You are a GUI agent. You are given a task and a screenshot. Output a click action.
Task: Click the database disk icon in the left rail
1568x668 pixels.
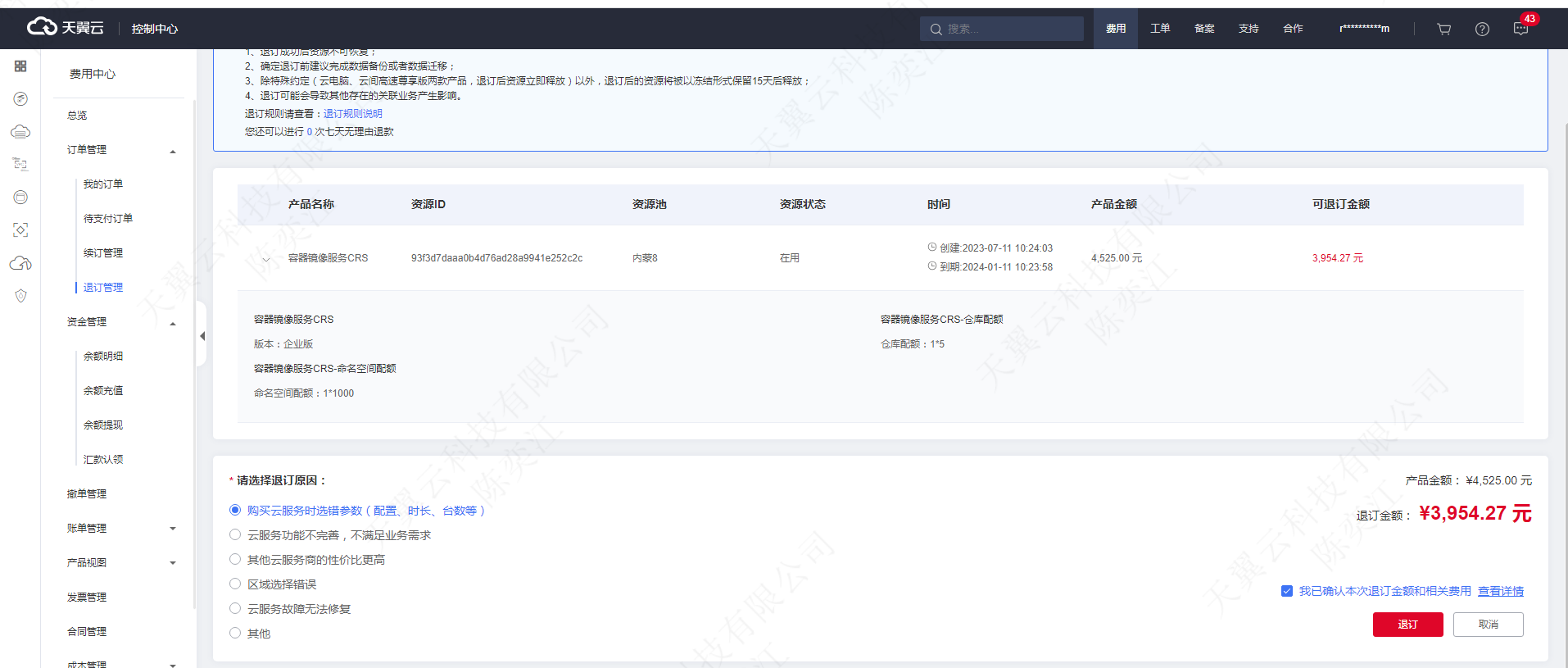[20, 197]
